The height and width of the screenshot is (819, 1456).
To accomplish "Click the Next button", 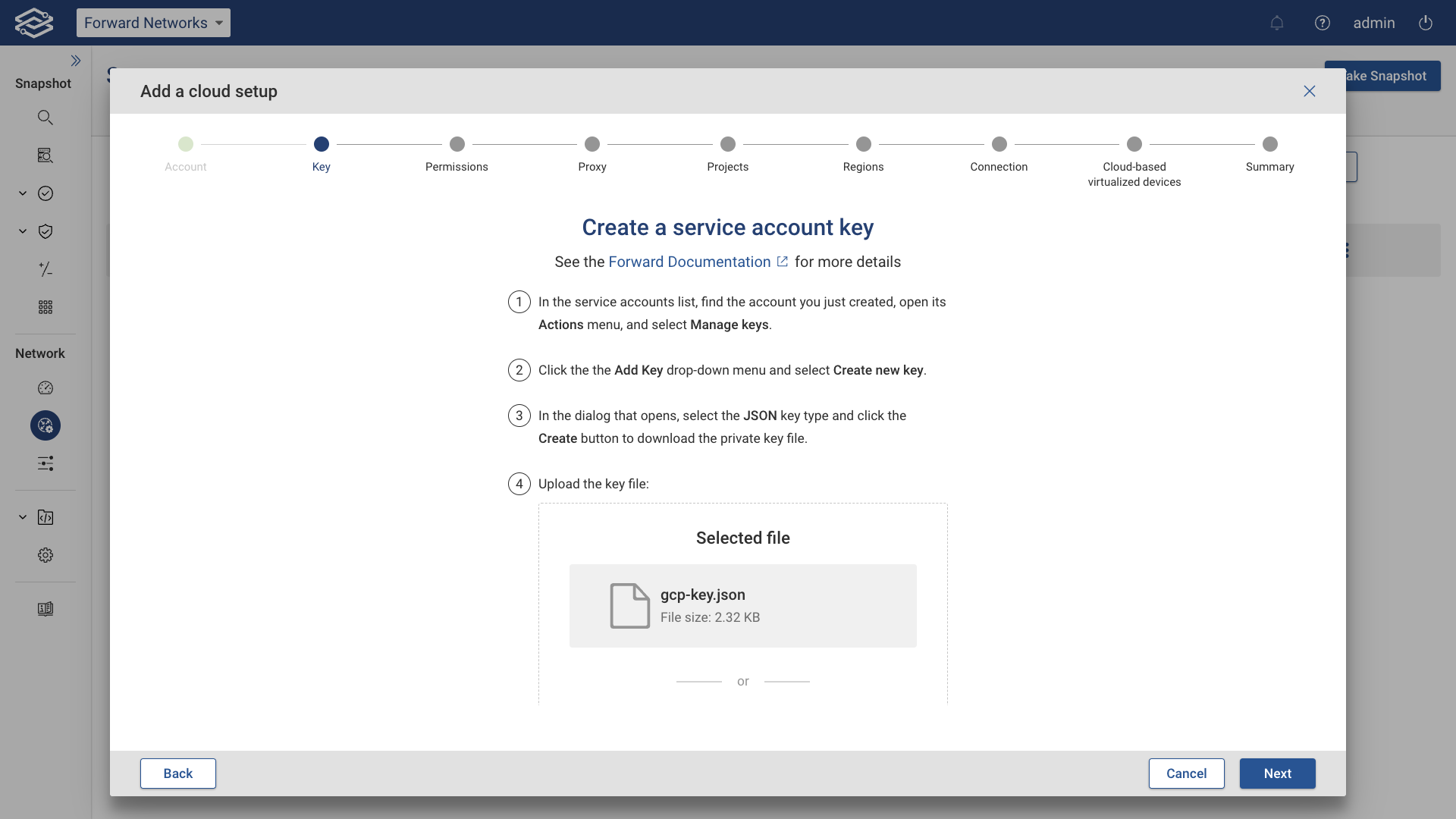I will [x=1277, y=773].
